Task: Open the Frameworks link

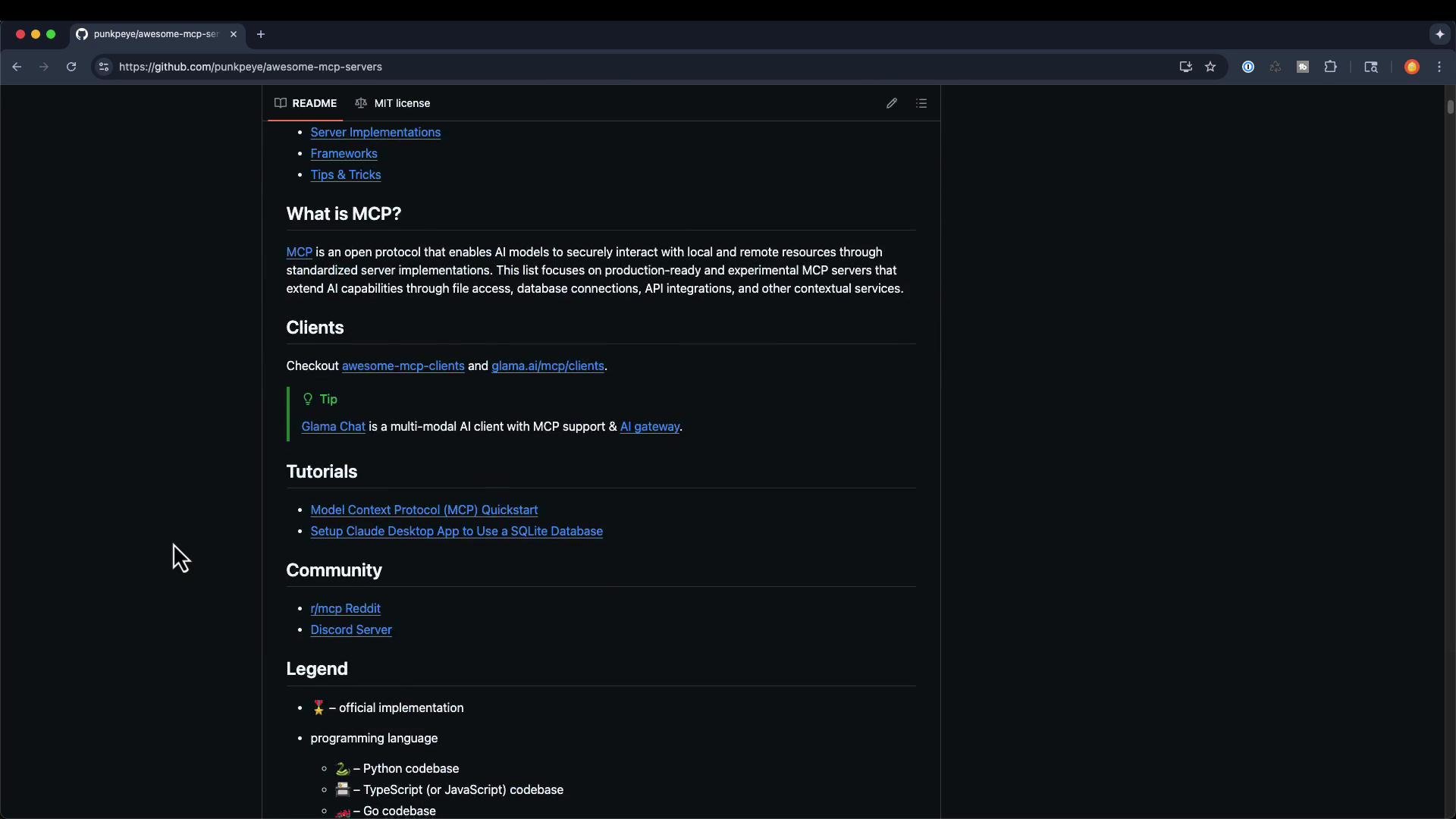Action: [344, 153]
